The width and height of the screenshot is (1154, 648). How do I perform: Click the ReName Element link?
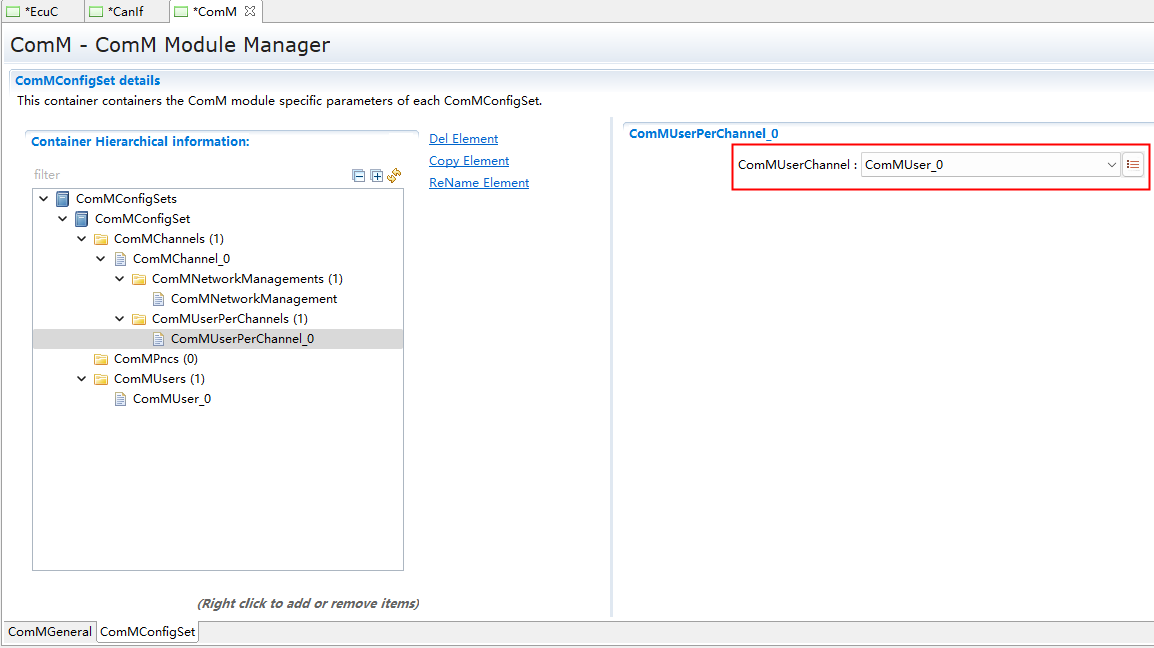(479, 183)
